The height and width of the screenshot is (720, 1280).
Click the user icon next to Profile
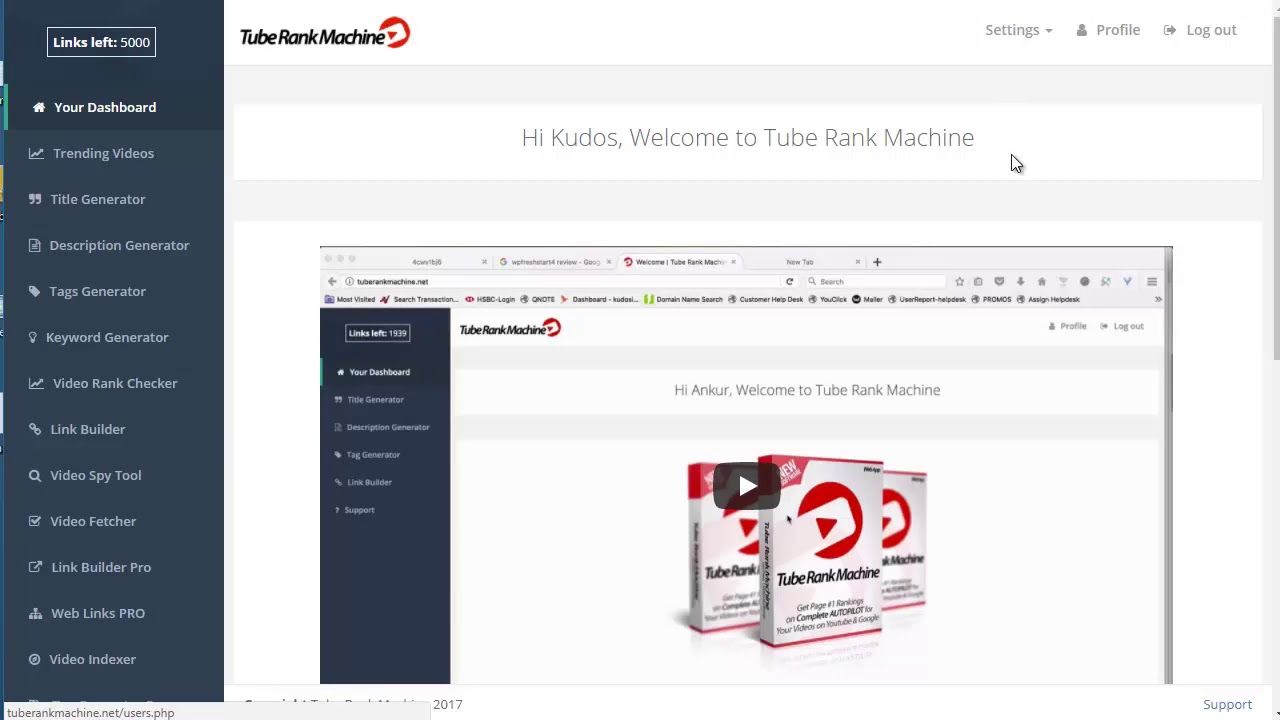[x=1082, y=30]
